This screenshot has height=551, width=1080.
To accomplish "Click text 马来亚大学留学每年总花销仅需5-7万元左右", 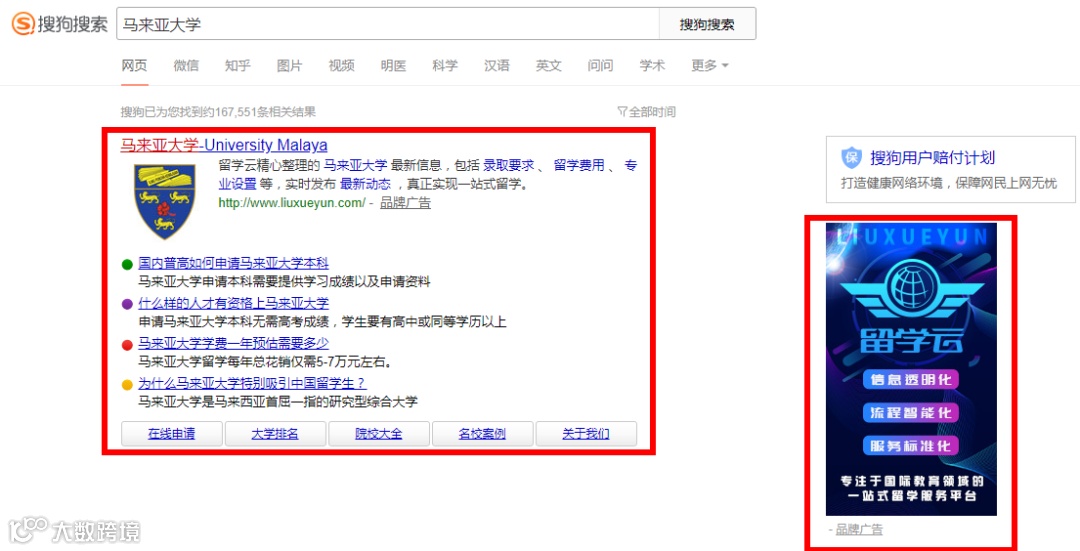I will click(266, 362).
